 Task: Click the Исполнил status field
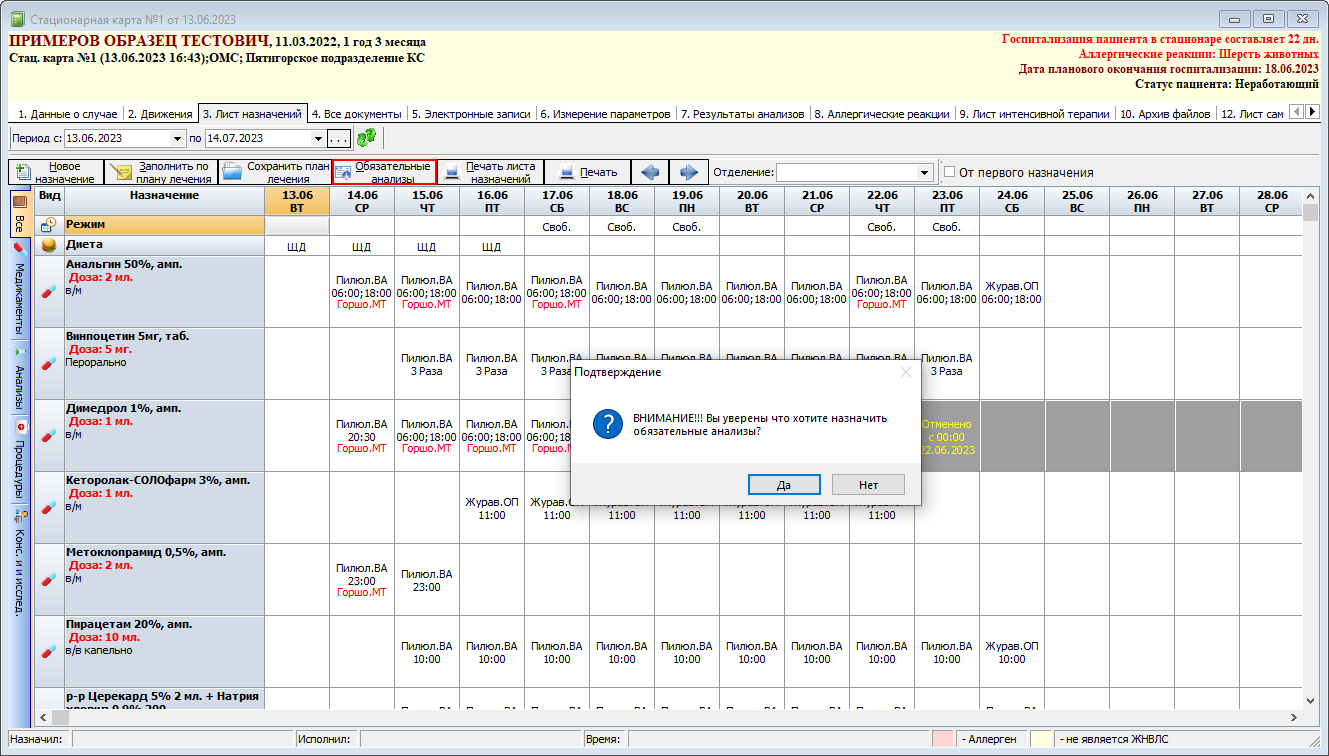470,738
